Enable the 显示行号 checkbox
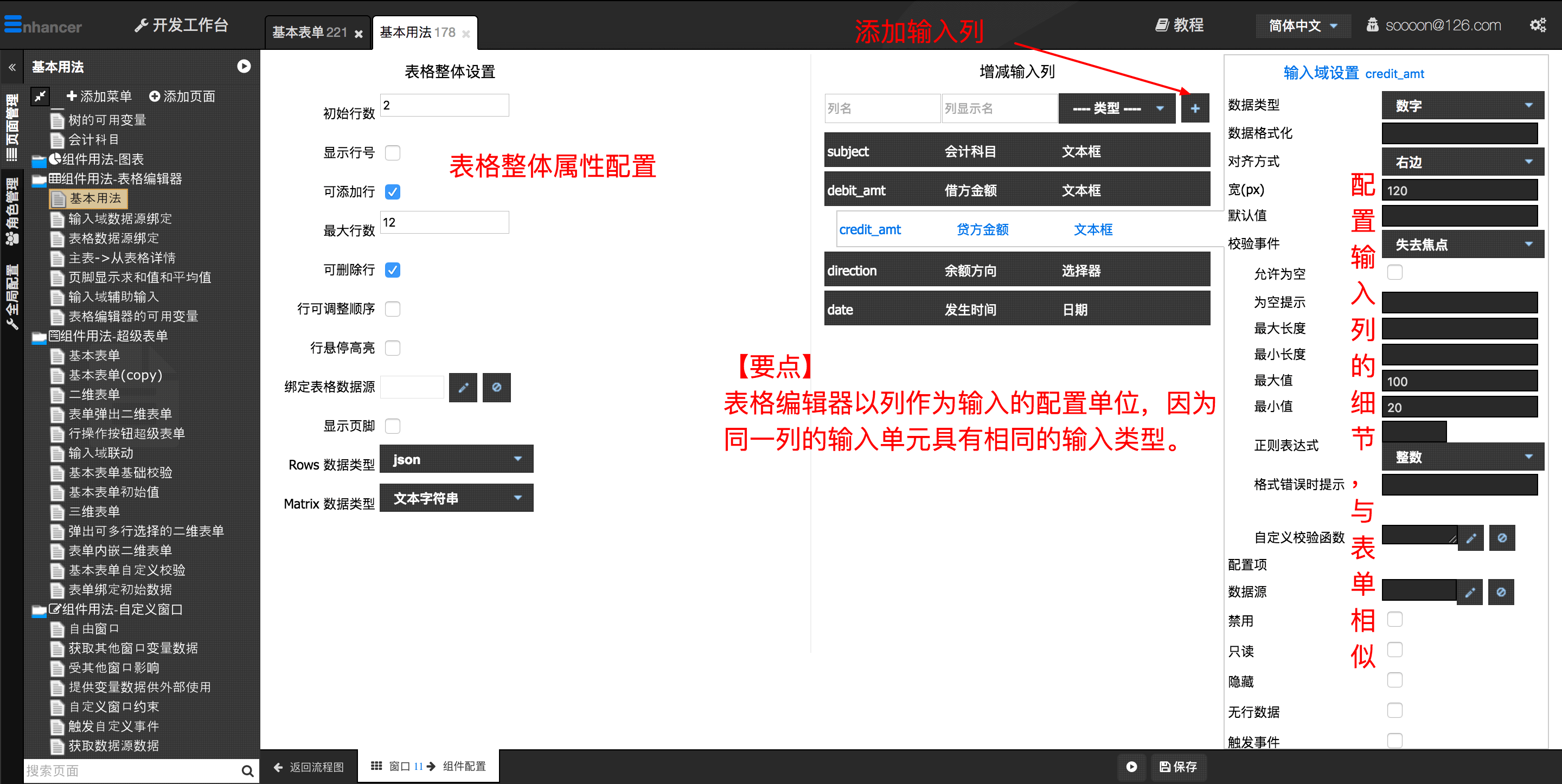The image size is (1562, 784). (x=392, y=153)
